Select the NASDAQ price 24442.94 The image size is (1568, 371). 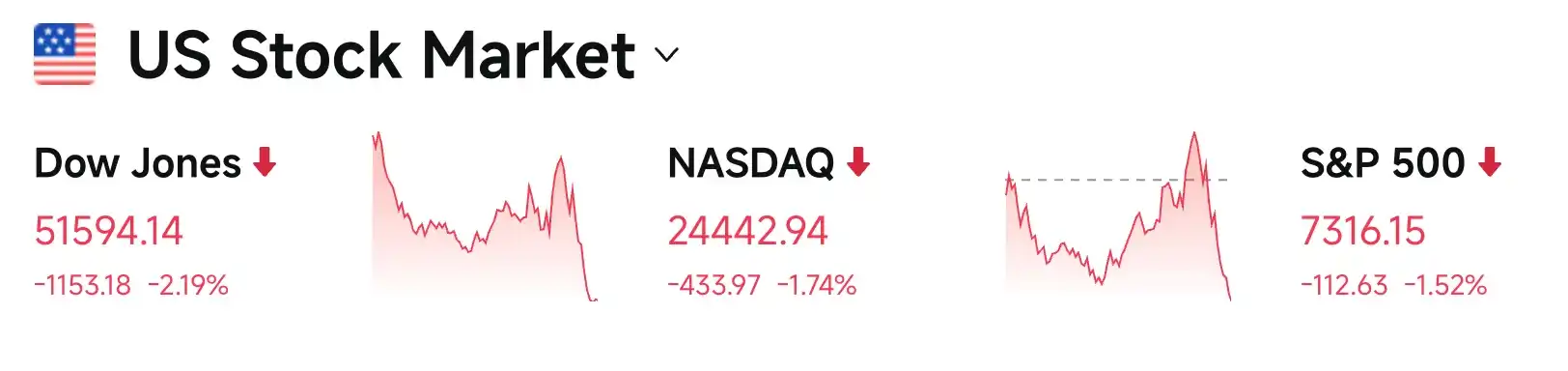pos(747,231)
